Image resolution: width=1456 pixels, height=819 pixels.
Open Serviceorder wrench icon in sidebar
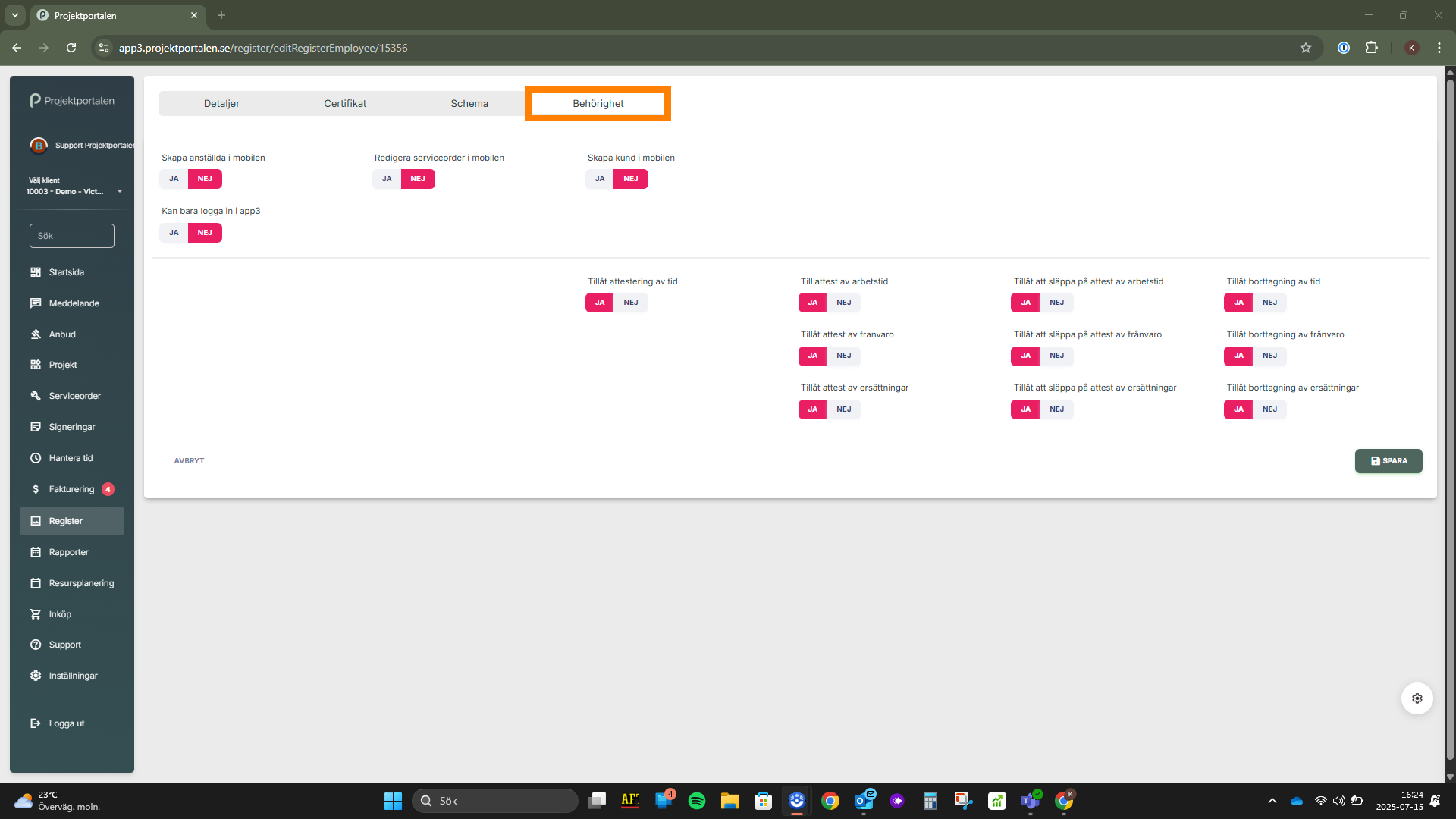[x=36, y=396]
